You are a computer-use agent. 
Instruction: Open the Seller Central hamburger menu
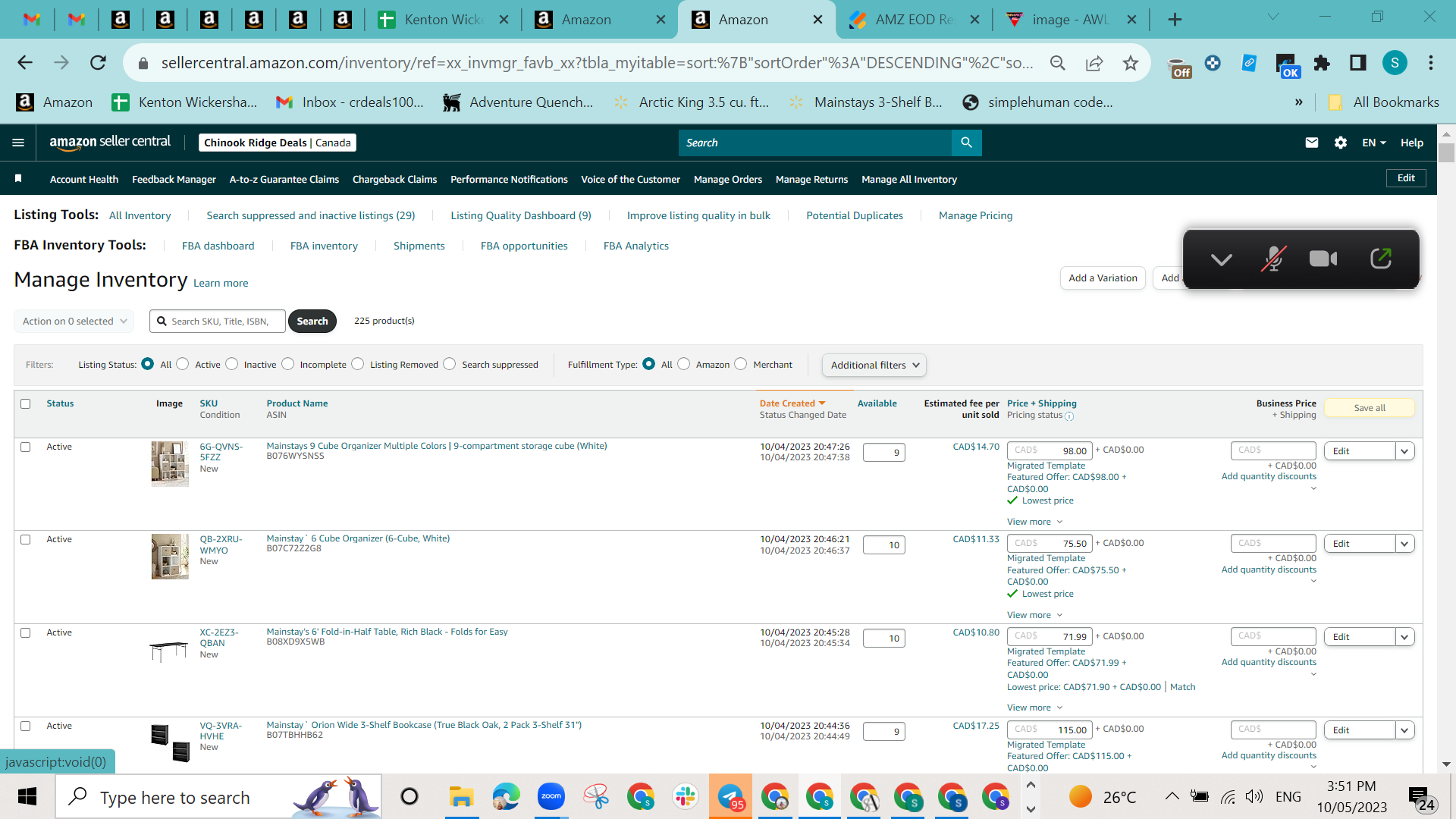(18, 143)
